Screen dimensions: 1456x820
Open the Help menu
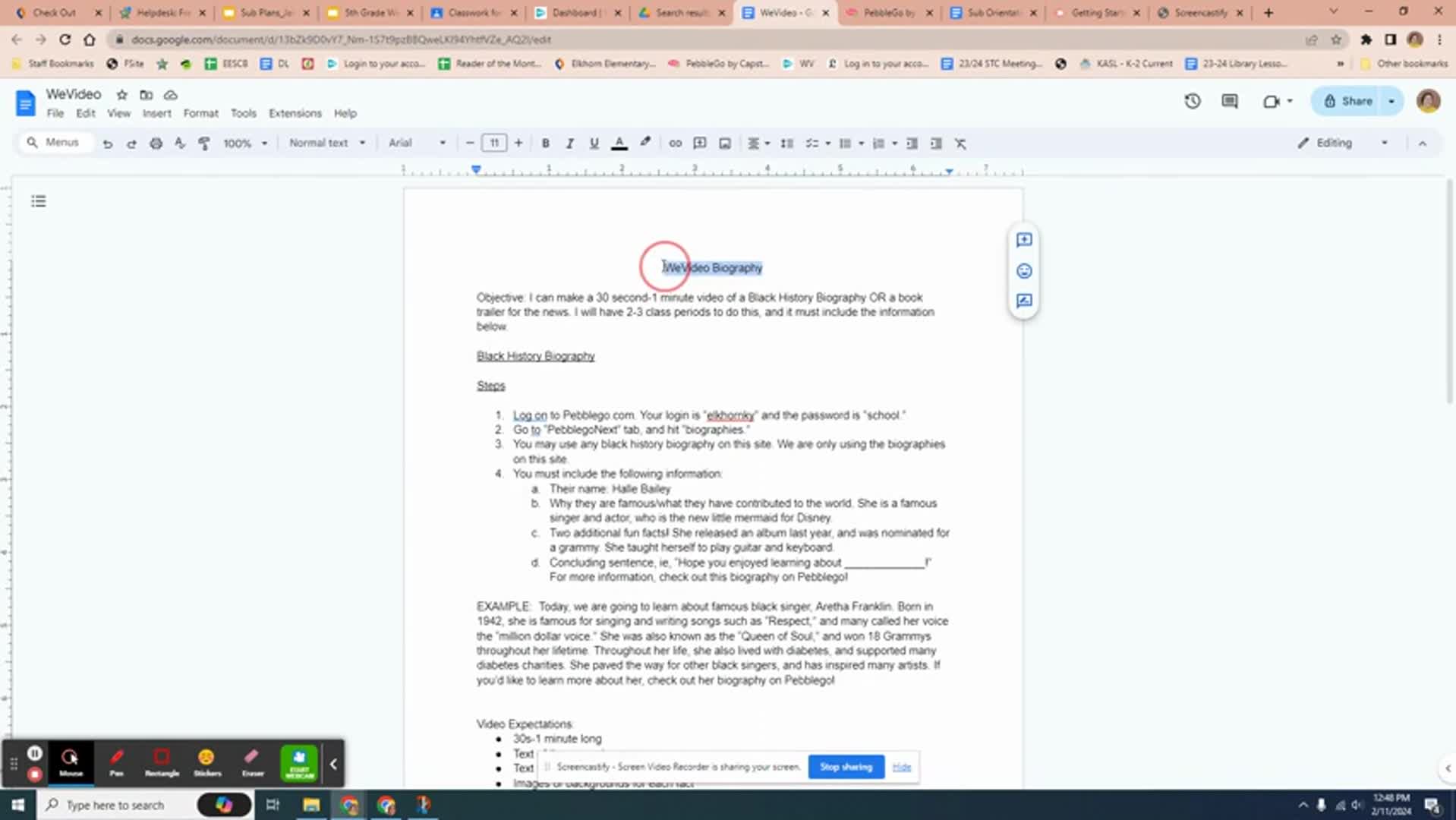tap(345, 113)
